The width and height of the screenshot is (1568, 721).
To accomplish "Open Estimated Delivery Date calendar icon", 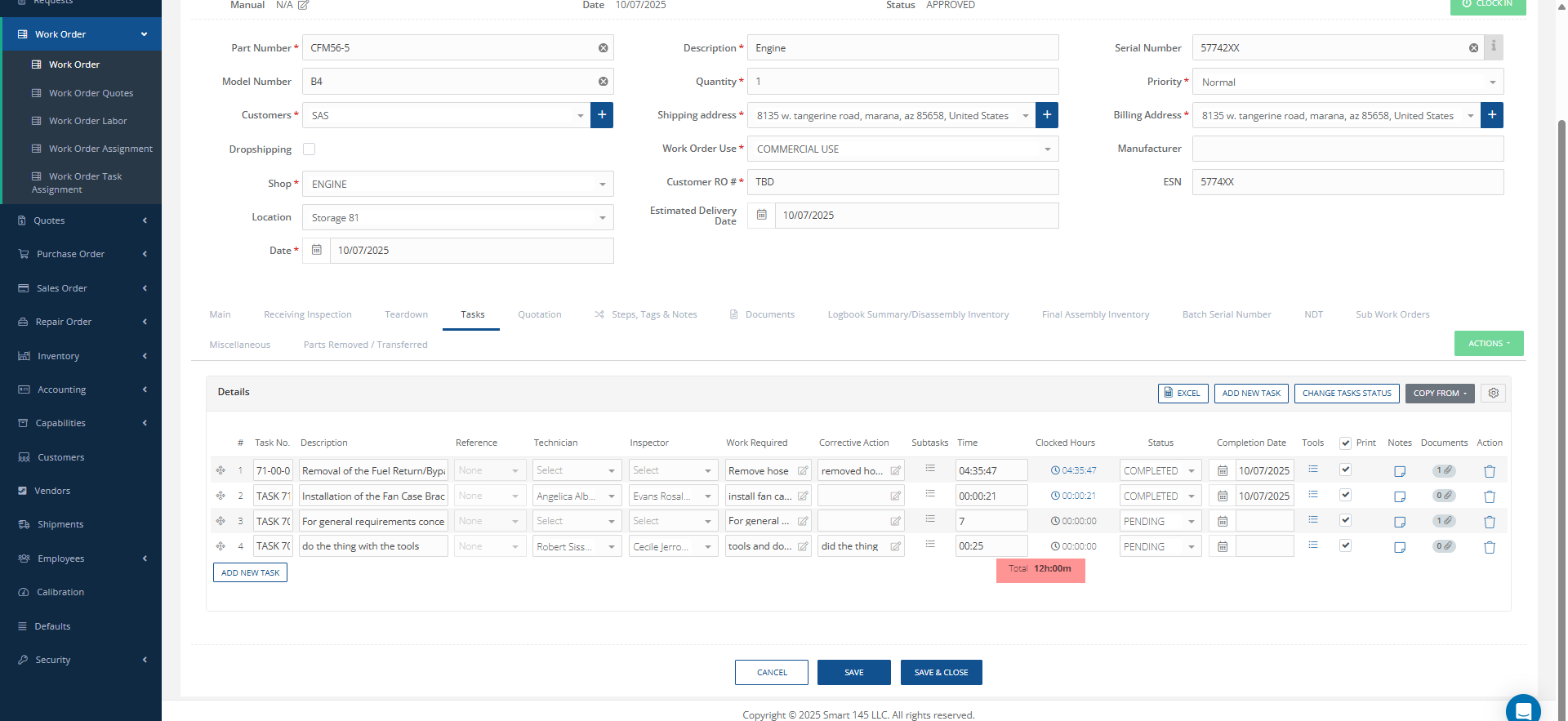I will click(x=761, y=216).
